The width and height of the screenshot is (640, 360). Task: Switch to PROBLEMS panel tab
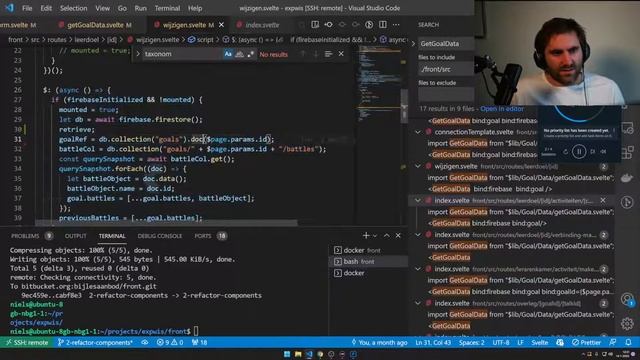pos(31,236)
